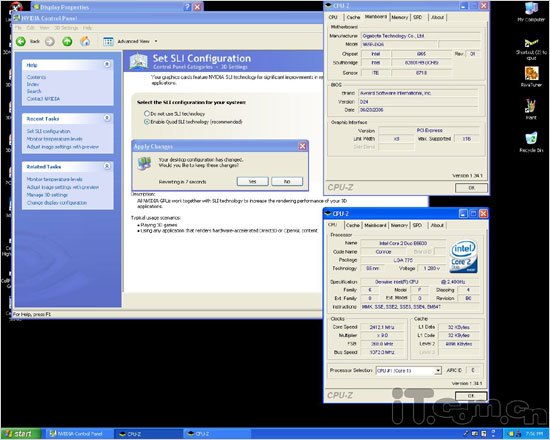Open Adjust image settings under Related Tasks
Viewport: 550px width, 440px height.
[x=63, y=187]
